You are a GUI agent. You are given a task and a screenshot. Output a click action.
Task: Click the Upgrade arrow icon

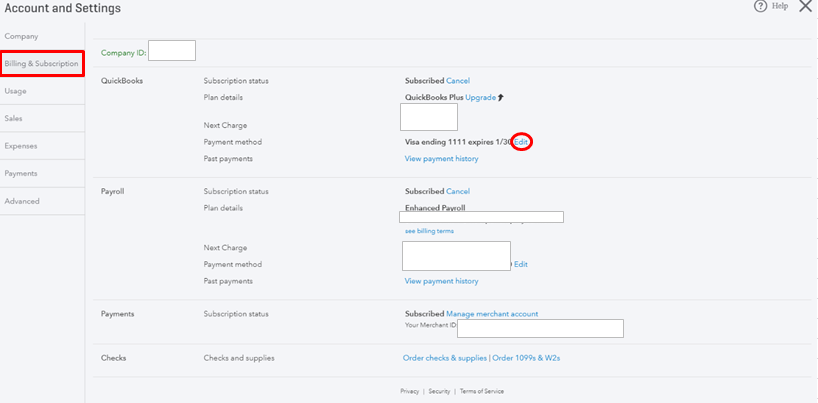(x=501, y=98)
